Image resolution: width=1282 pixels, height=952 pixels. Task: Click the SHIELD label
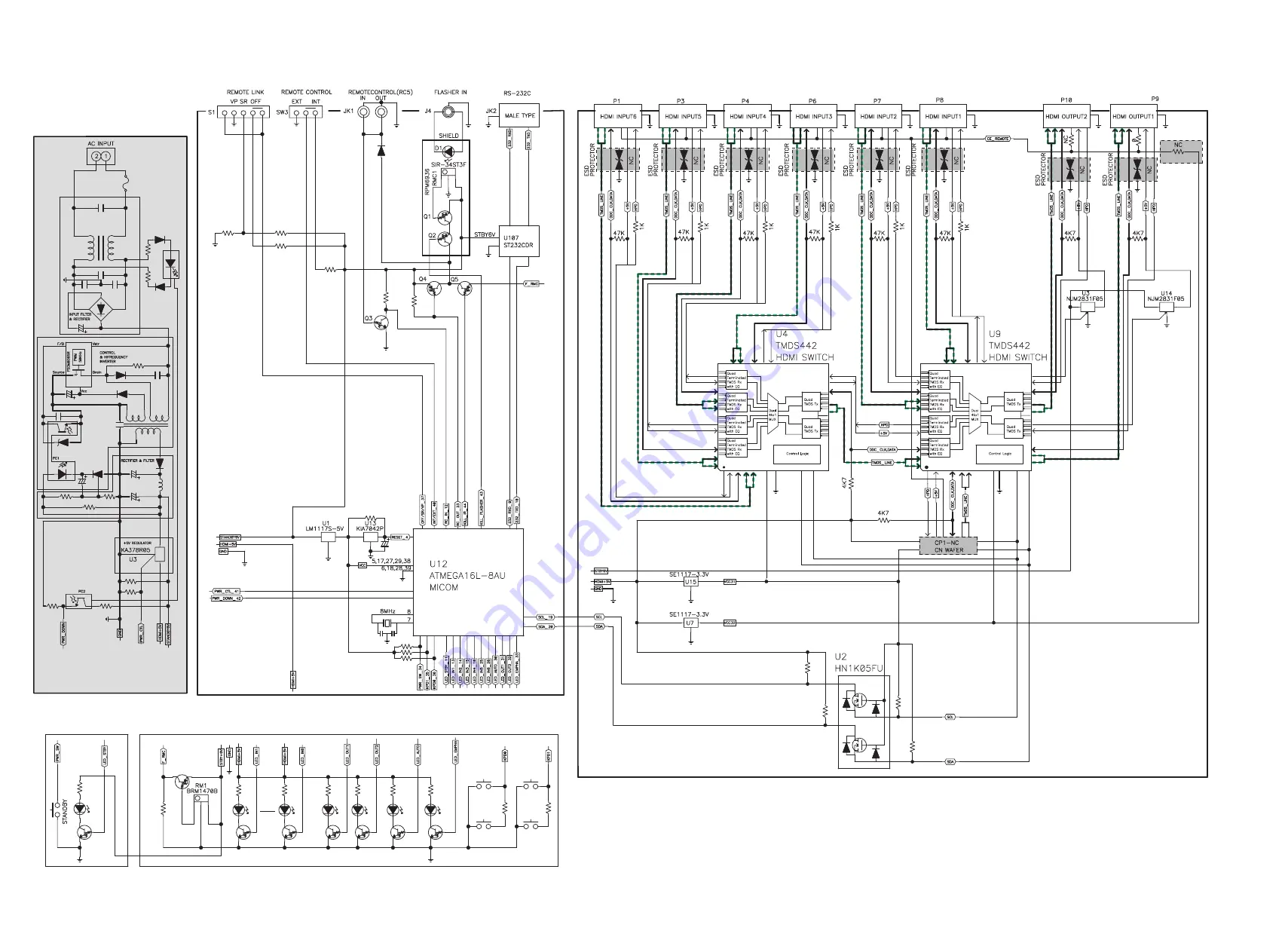click(448, 136)
